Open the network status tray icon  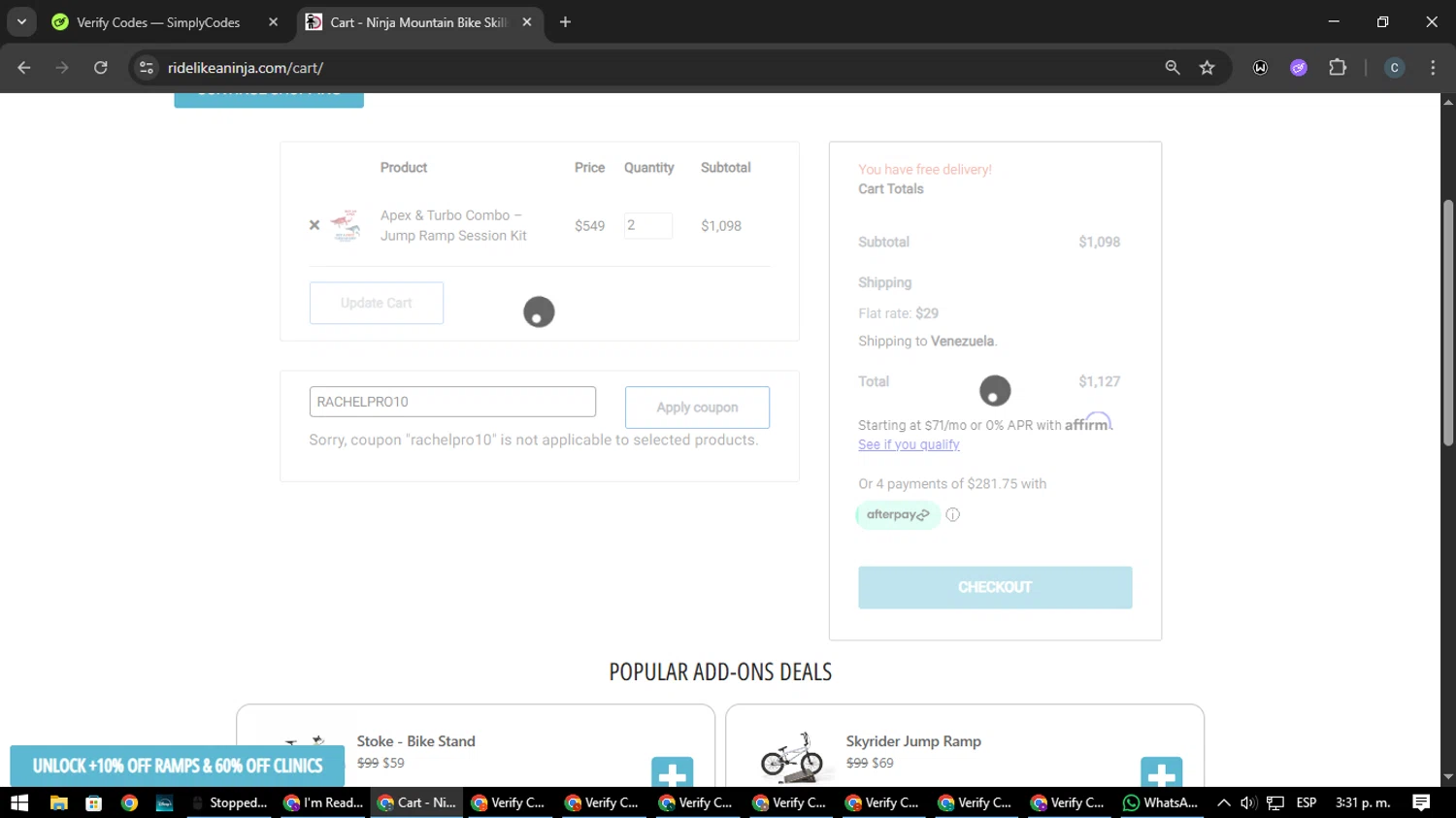pos(1275,802)
